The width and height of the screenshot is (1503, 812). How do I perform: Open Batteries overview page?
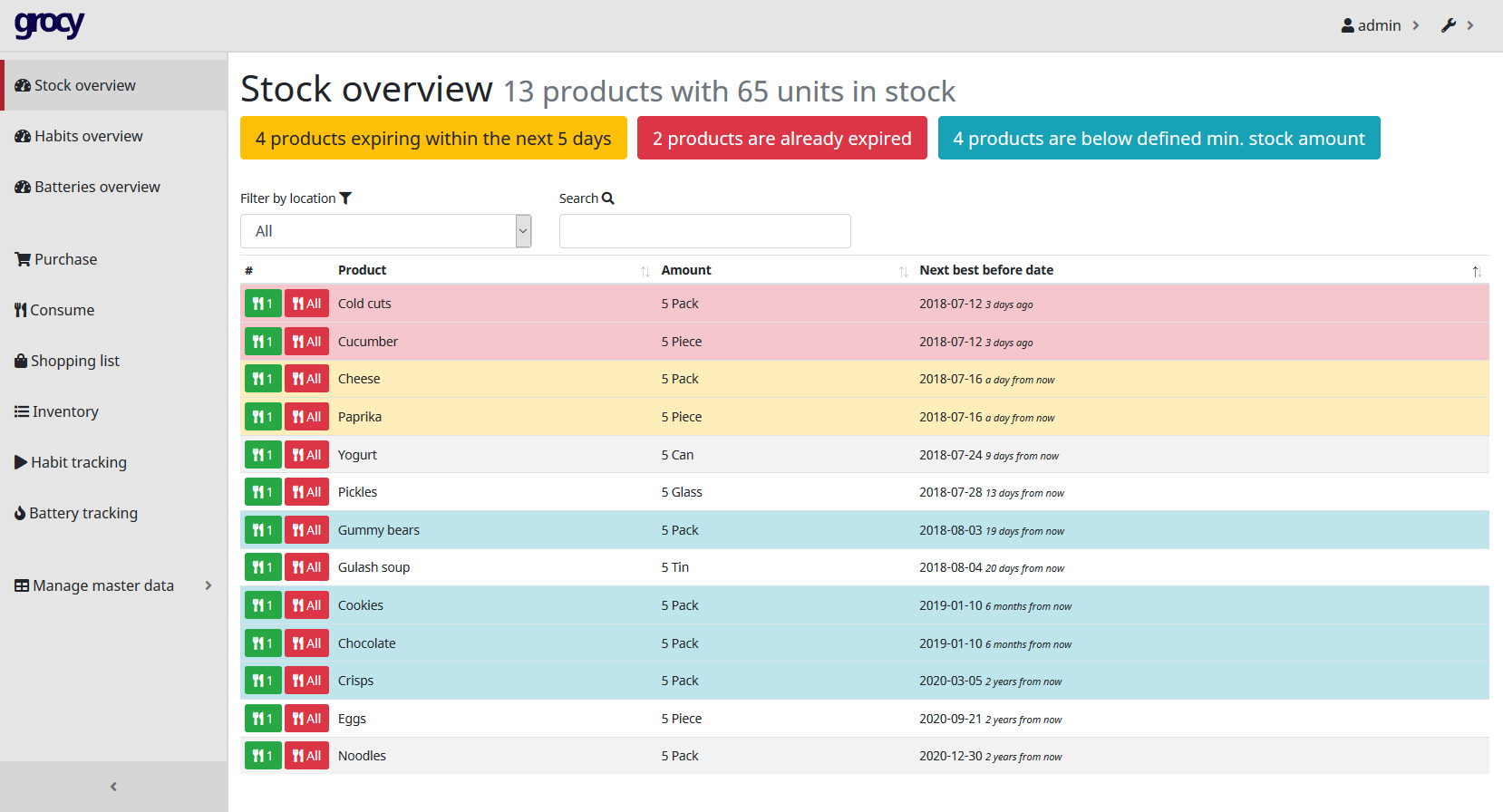(97, 187)
